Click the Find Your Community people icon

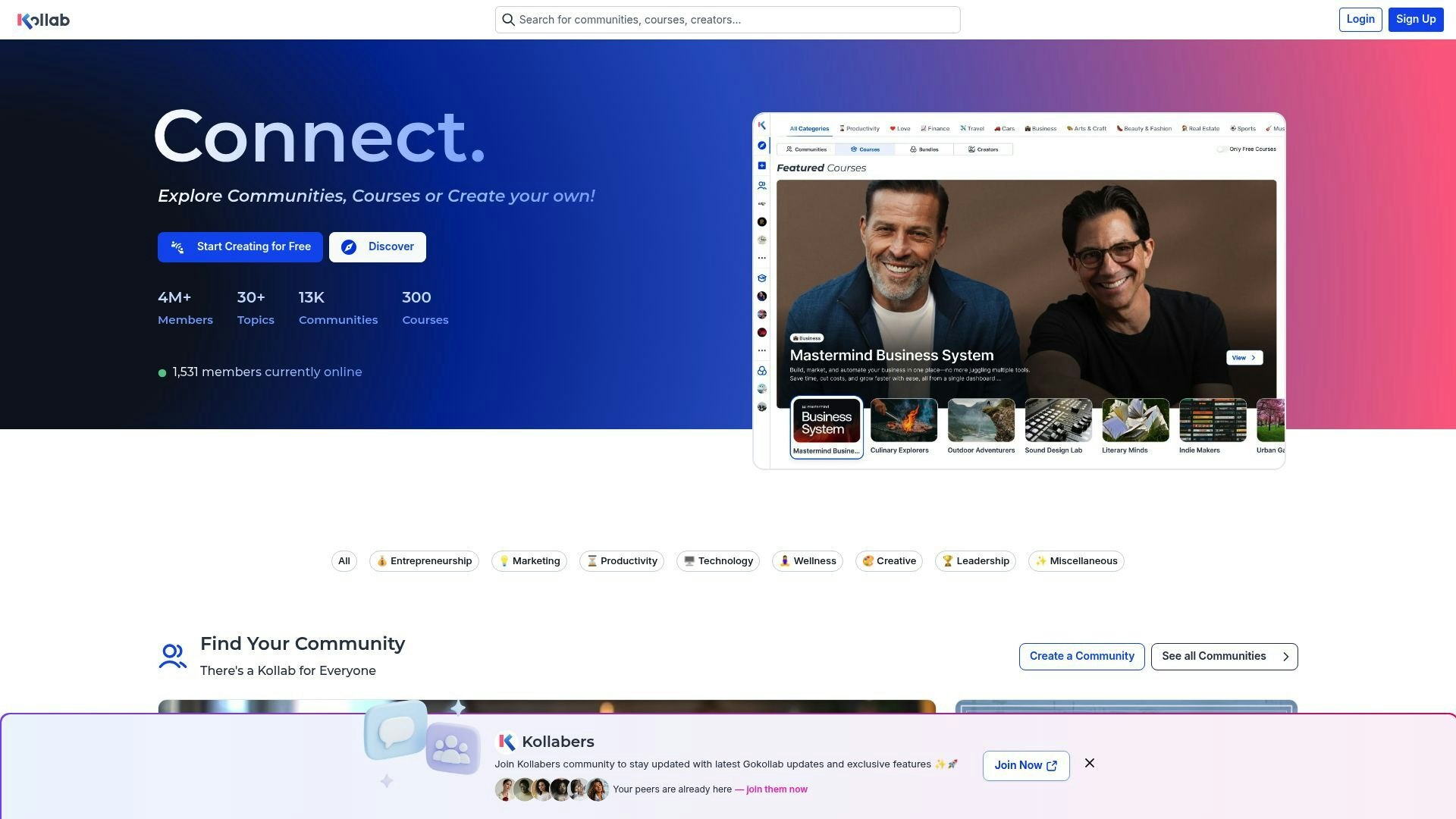click(172, 657)
